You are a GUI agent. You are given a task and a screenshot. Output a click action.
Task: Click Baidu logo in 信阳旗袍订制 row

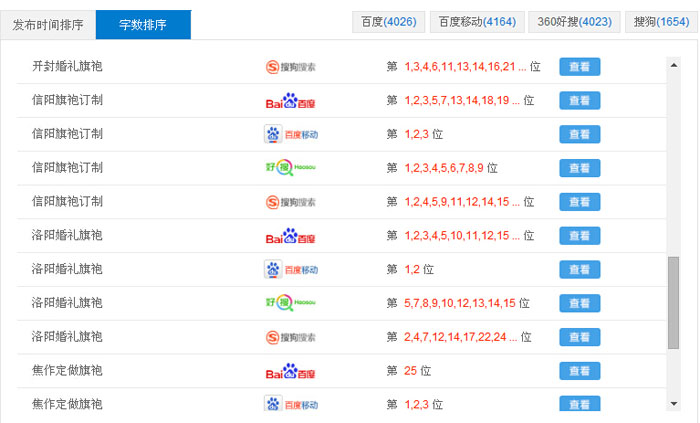[291, 101]
